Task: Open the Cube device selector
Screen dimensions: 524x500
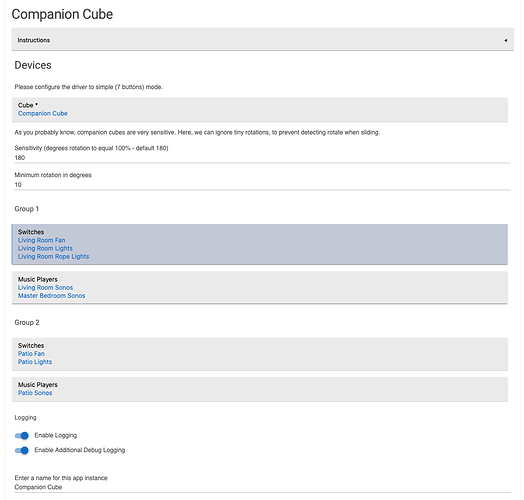Action: point(260,110)
